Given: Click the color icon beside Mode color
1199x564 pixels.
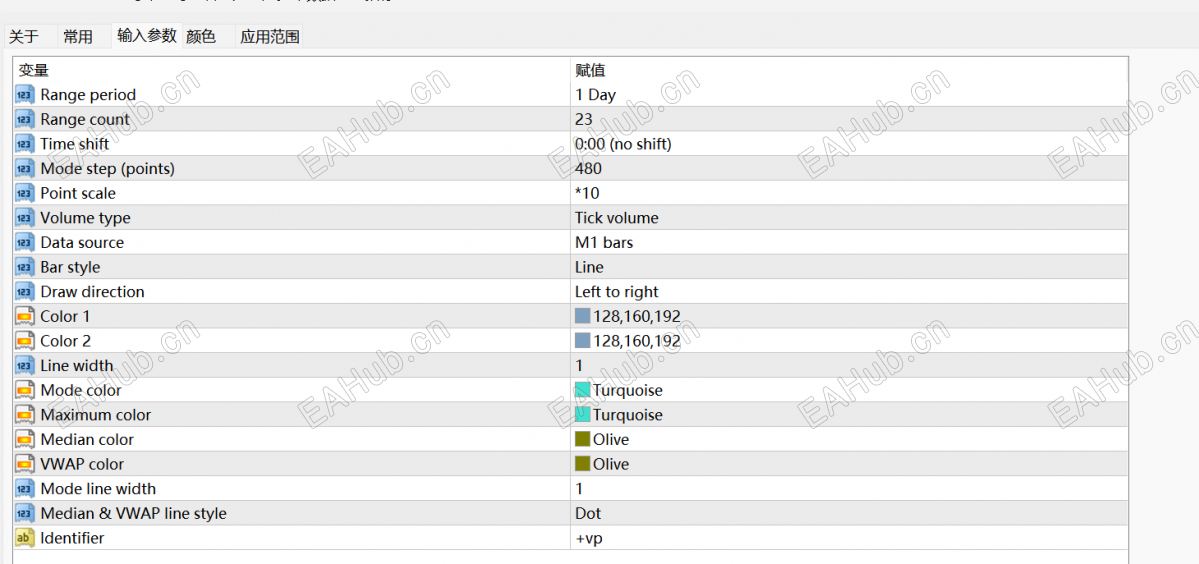Looking at the screenshot, I should 25,390.
